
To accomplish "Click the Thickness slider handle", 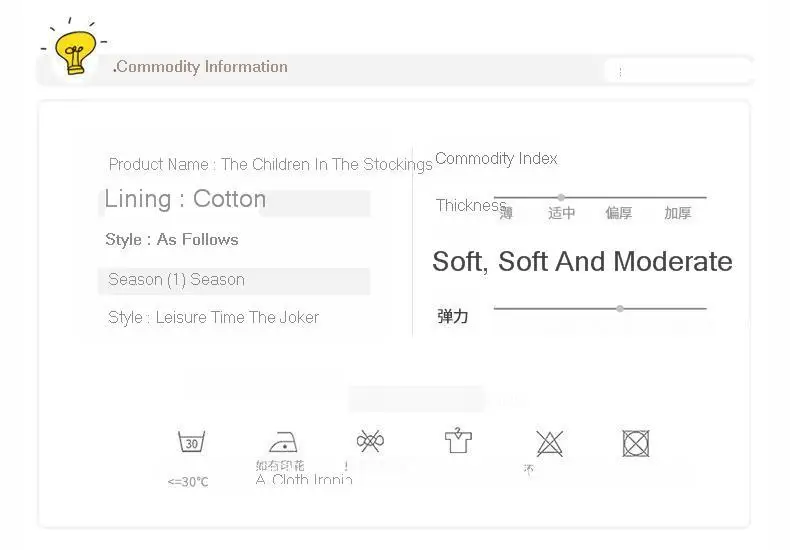I will (x=561, y=197).
